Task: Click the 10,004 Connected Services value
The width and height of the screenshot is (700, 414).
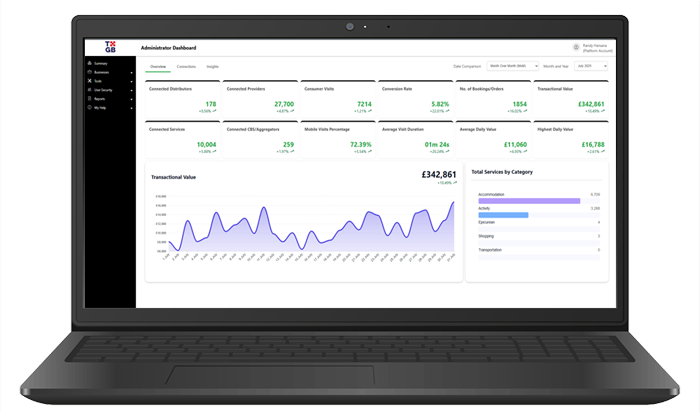Action: coord(206,145)
